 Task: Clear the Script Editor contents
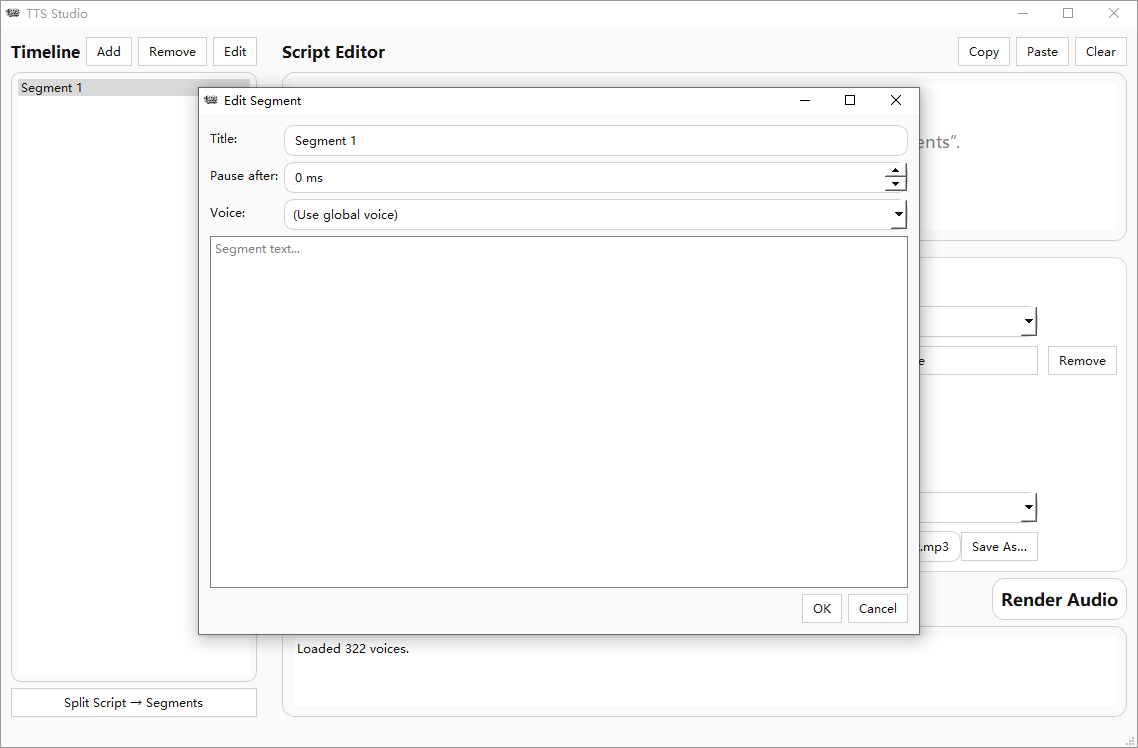tap(1100, 52)
